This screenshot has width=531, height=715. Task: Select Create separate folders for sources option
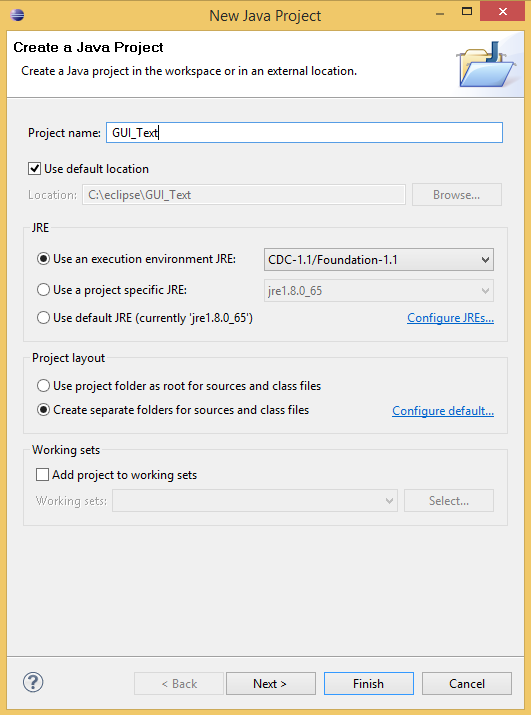[x=43, y=410]
